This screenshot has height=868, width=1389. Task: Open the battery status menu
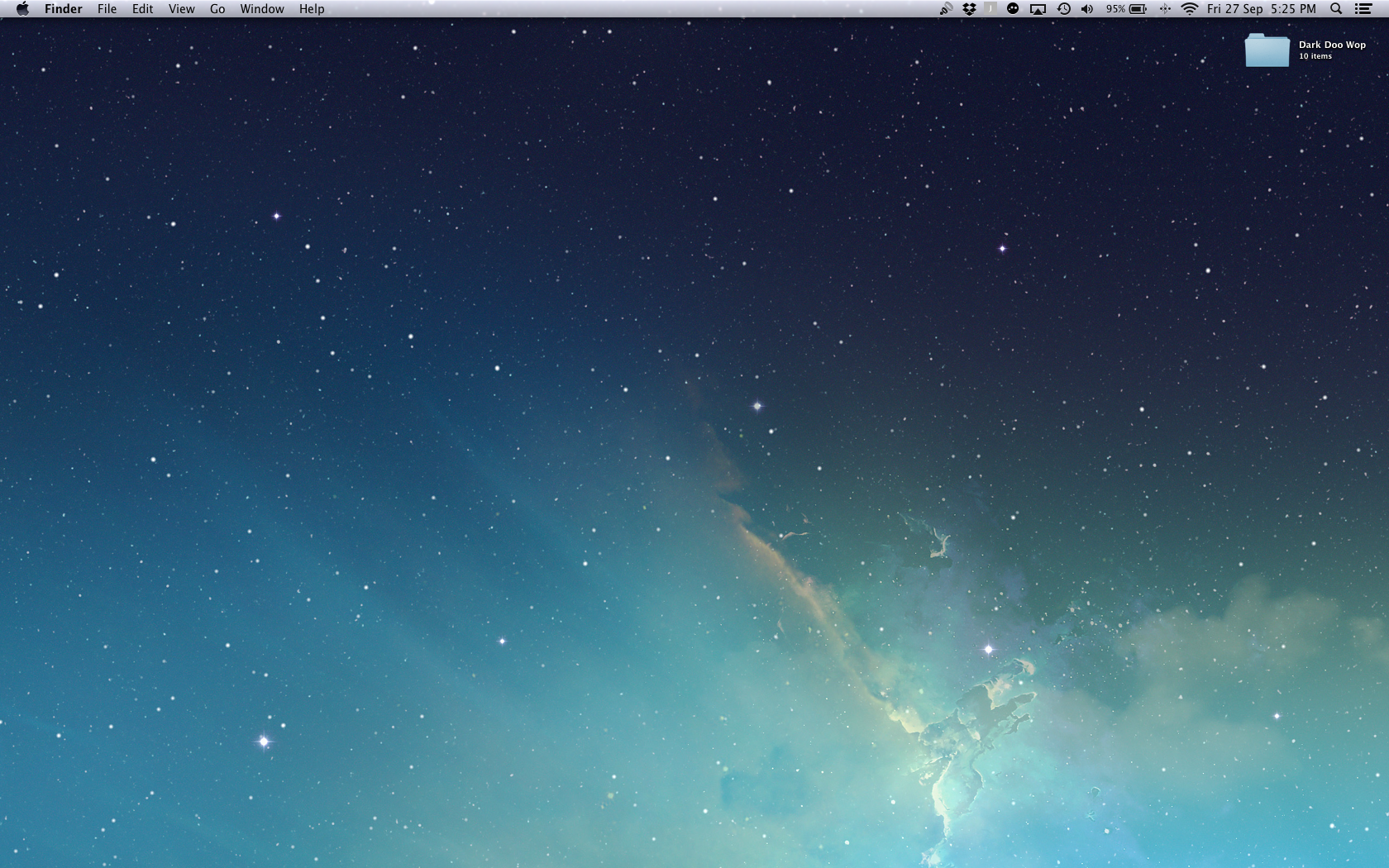1126,9
